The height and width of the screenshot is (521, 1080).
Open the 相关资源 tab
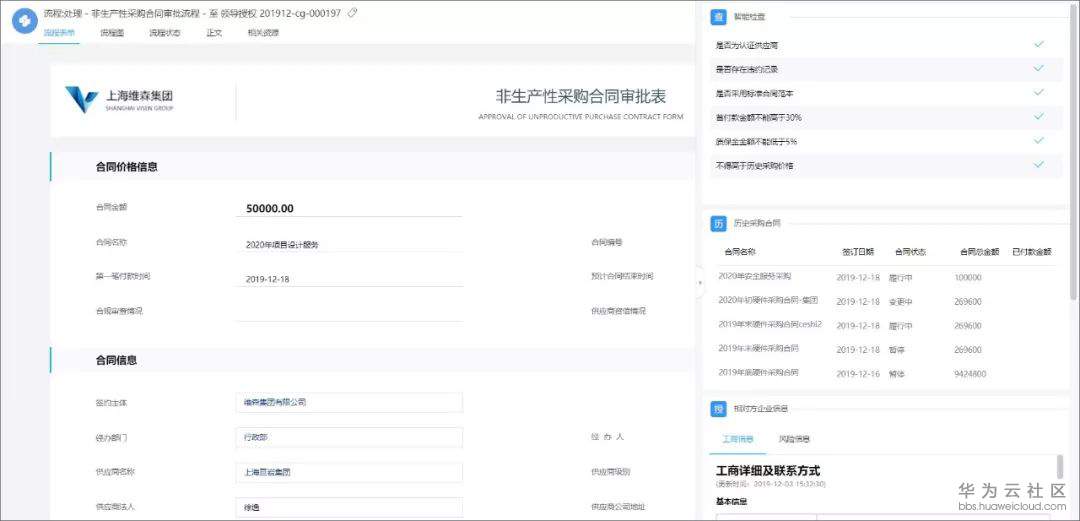click(x=264, y=32)
